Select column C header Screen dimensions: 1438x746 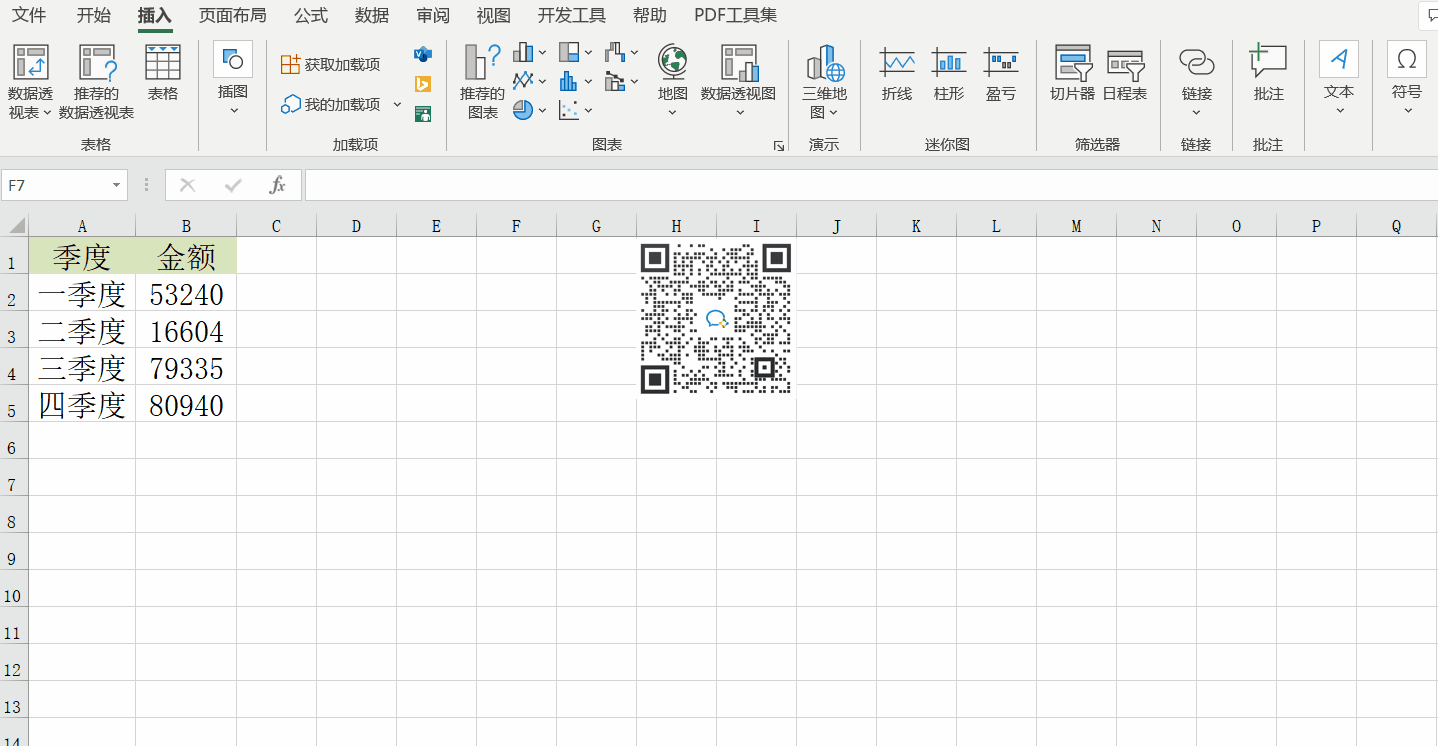[x=276, y=226]
